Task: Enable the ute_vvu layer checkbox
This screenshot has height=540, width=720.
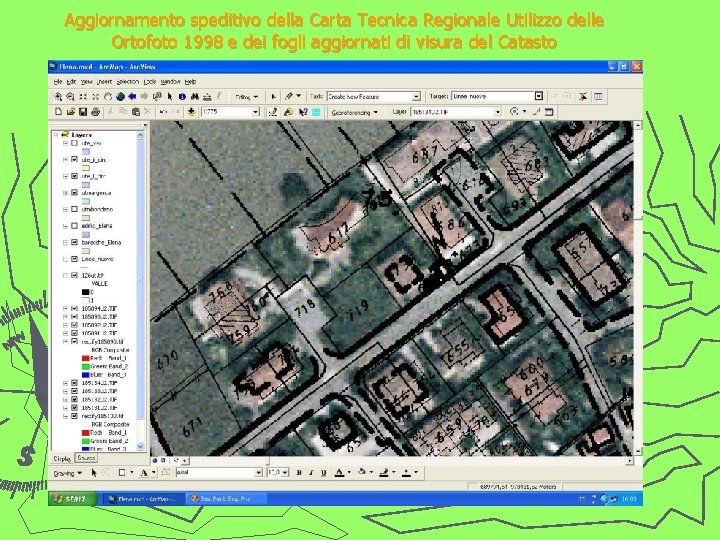Action: pyautogui.click(x=74, y=143)
